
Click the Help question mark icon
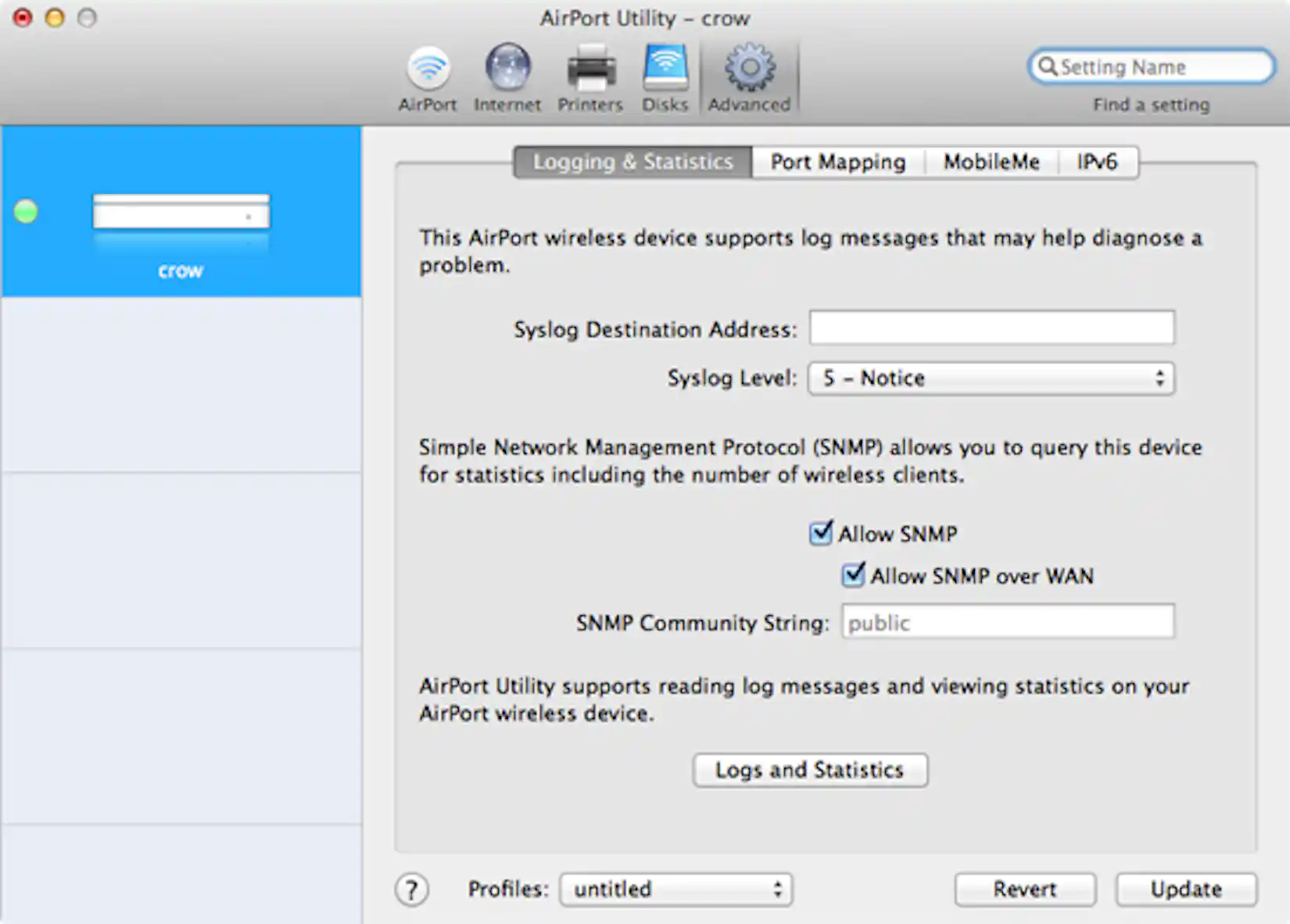(x=412, y=889)
